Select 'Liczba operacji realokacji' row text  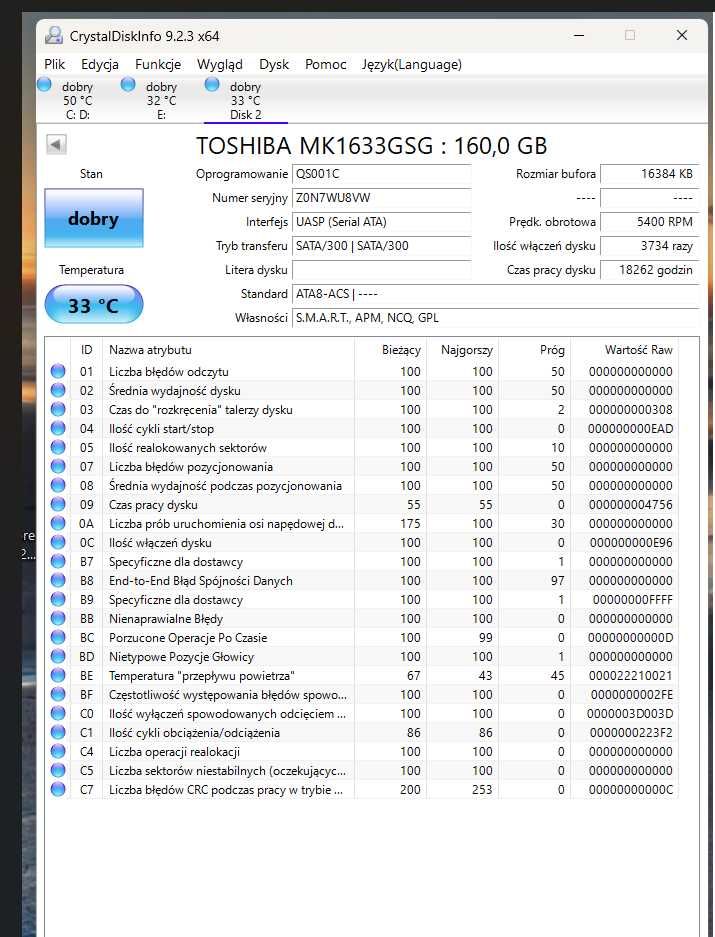[175, 752]
